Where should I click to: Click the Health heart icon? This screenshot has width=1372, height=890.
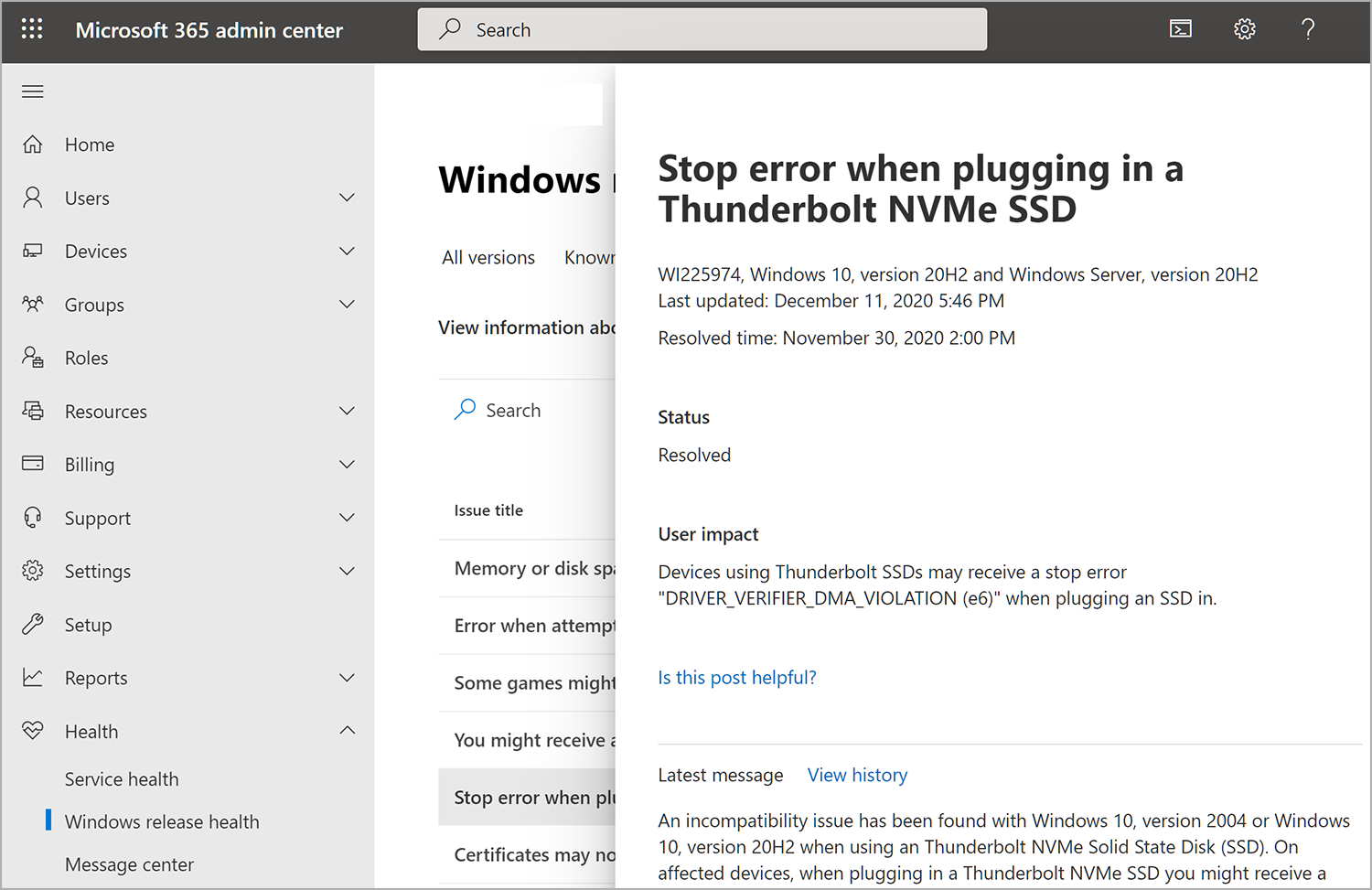[33, 730]
